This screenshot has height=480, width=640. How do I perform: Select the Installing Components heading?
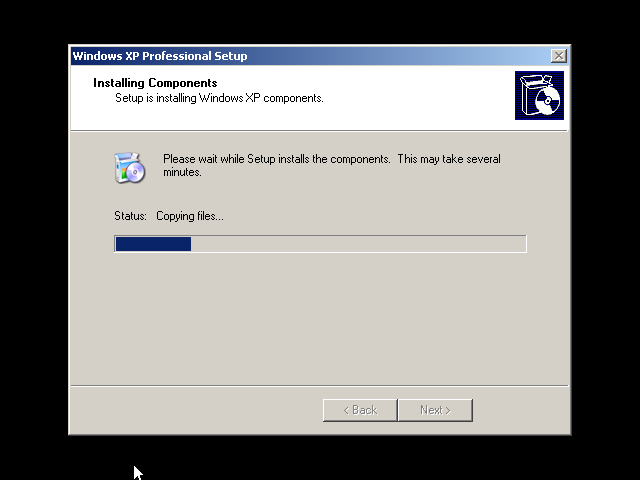pyautogui.click(x=155, y=83)
